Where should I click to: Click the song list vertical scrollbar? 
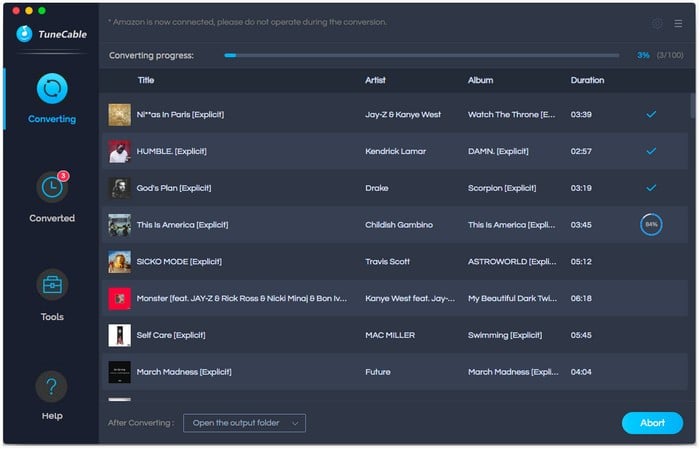(x=693, y=105)
